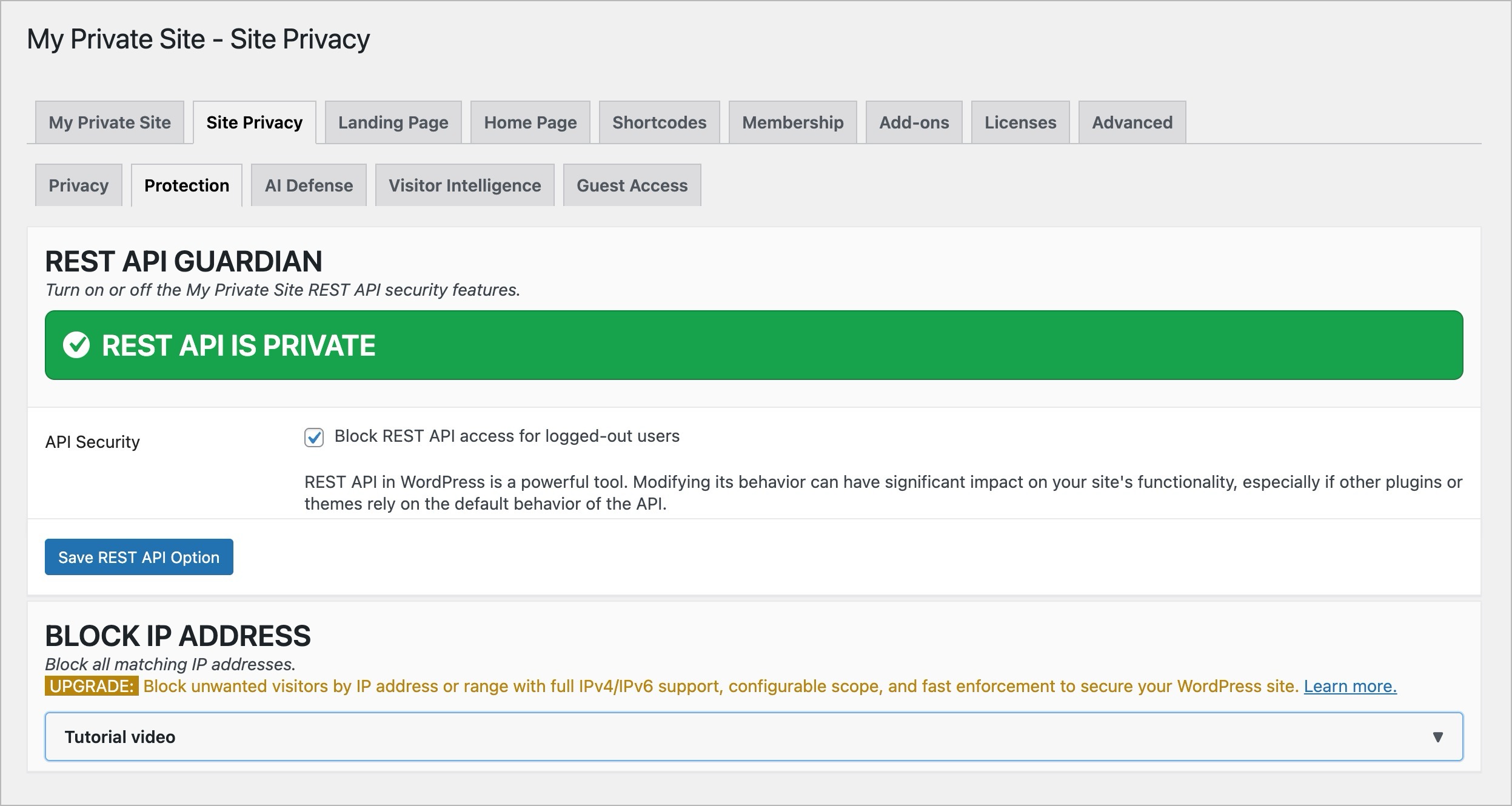This screenshot has width=1512, height=806.
Task: Open the AI Defense sub-tab
Action: pos(308,185)
